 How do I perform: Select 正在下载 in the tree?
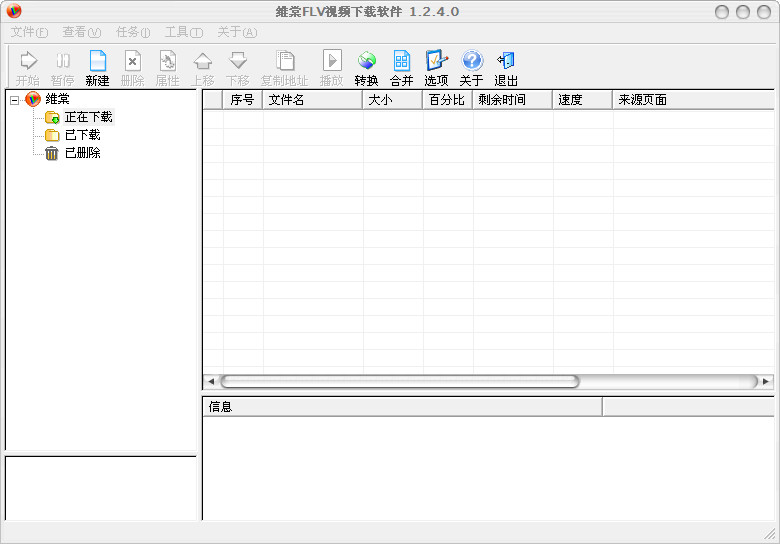click(x=88, y=117)
